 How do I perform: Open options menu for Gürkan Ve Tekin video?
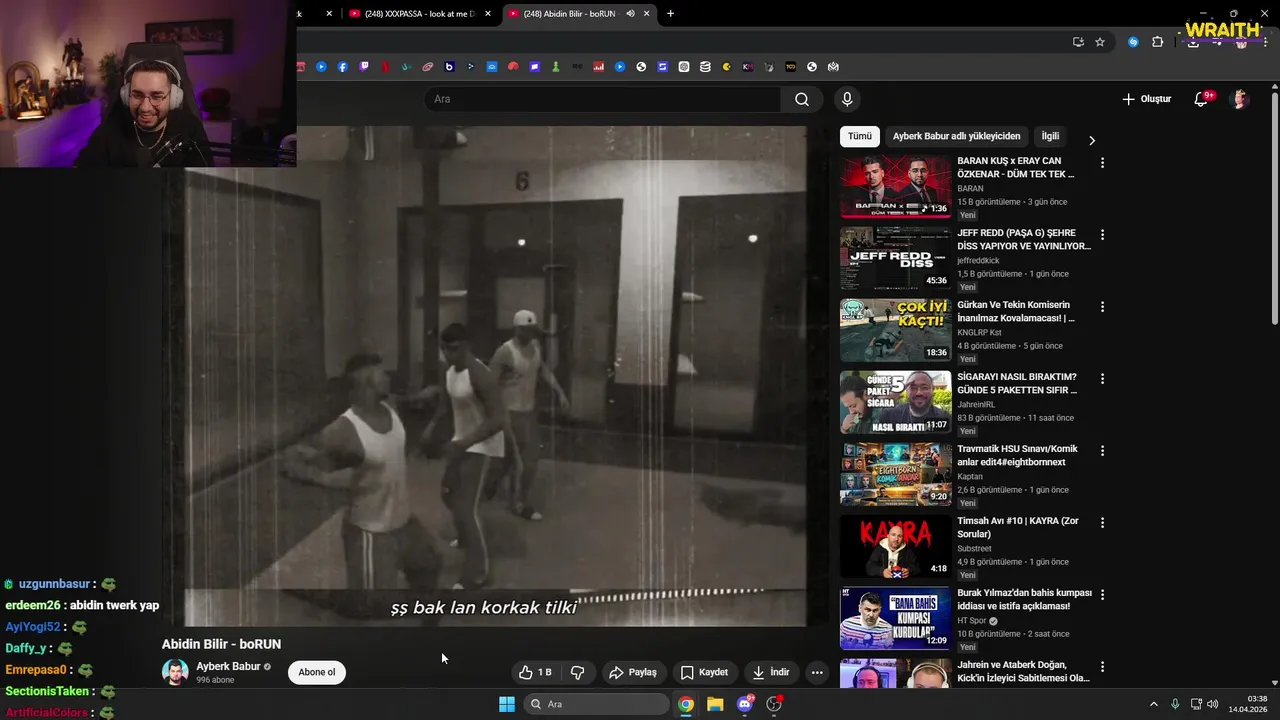[1102, 307]
